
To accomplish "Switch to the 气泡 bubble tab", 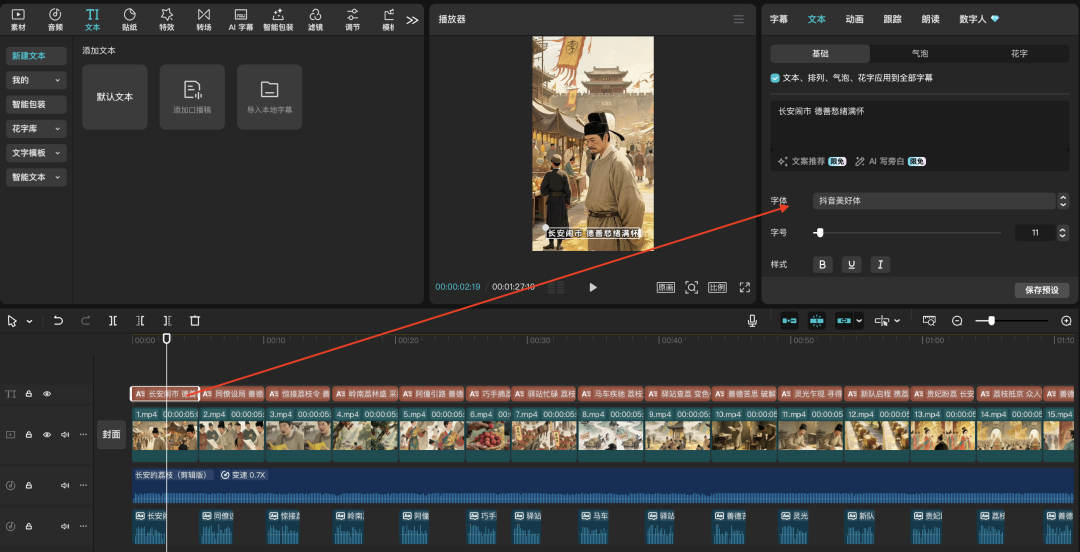I will (x=919, y=54).
